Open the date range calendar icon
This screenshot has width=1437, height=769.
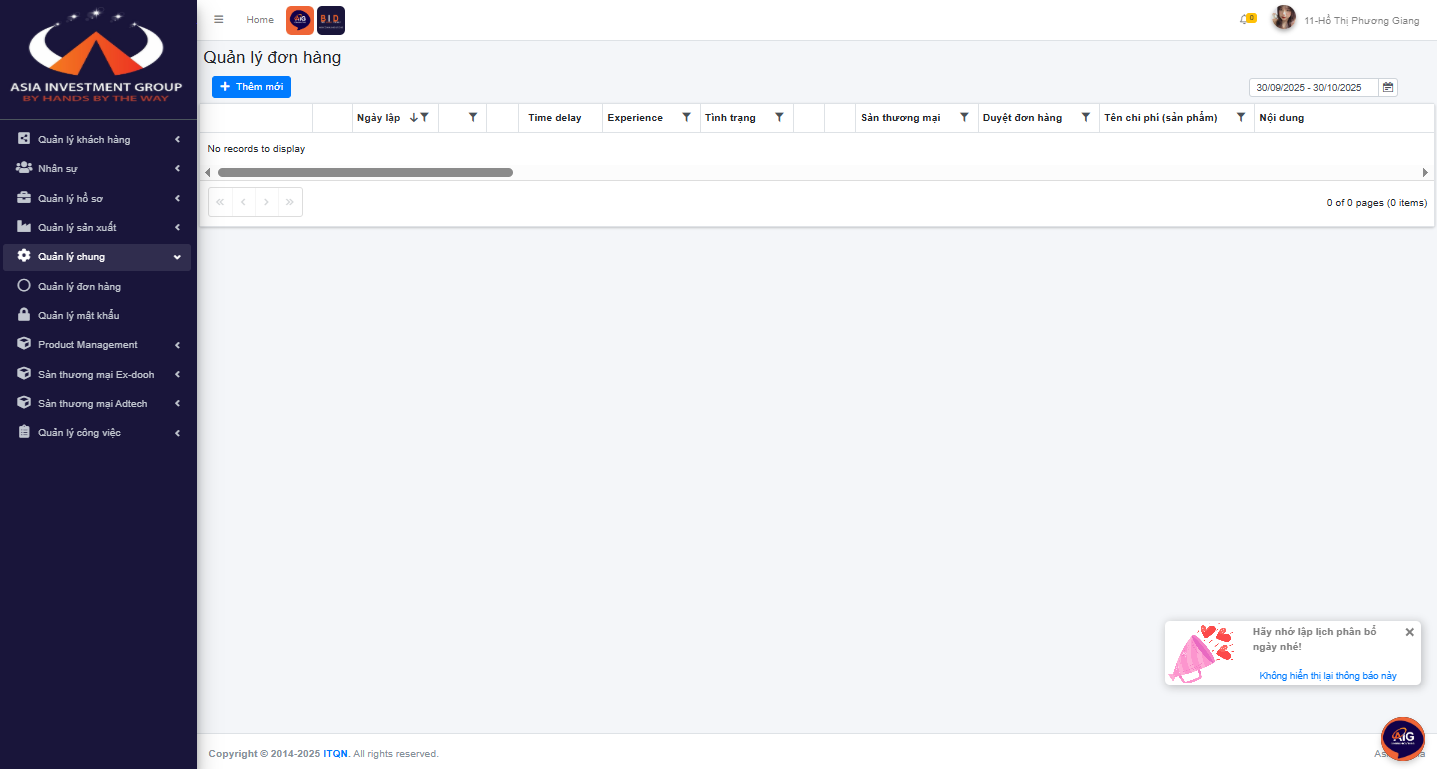(x=1388, y=88)
